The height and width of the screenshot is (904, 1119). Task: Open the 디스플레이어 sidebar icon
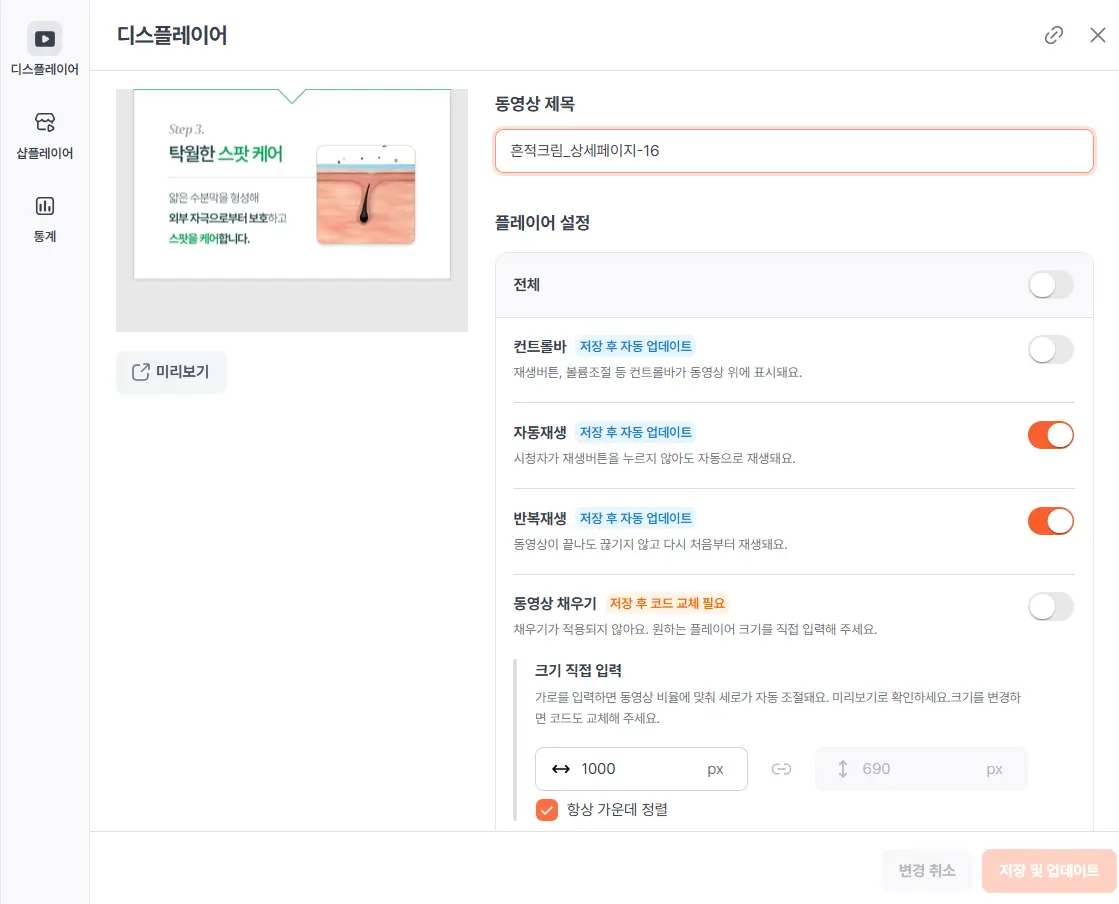pos(44,40)
